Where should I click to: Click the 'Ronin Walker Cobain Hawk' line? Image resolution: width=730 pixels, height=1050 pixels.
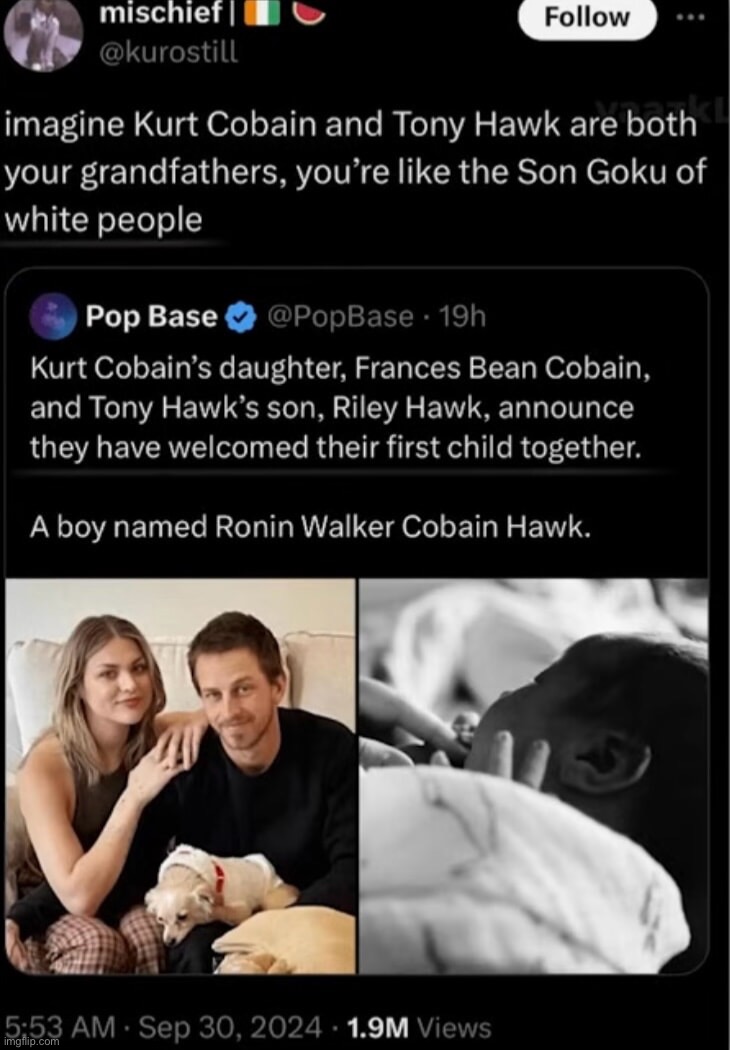coord(310,527)
